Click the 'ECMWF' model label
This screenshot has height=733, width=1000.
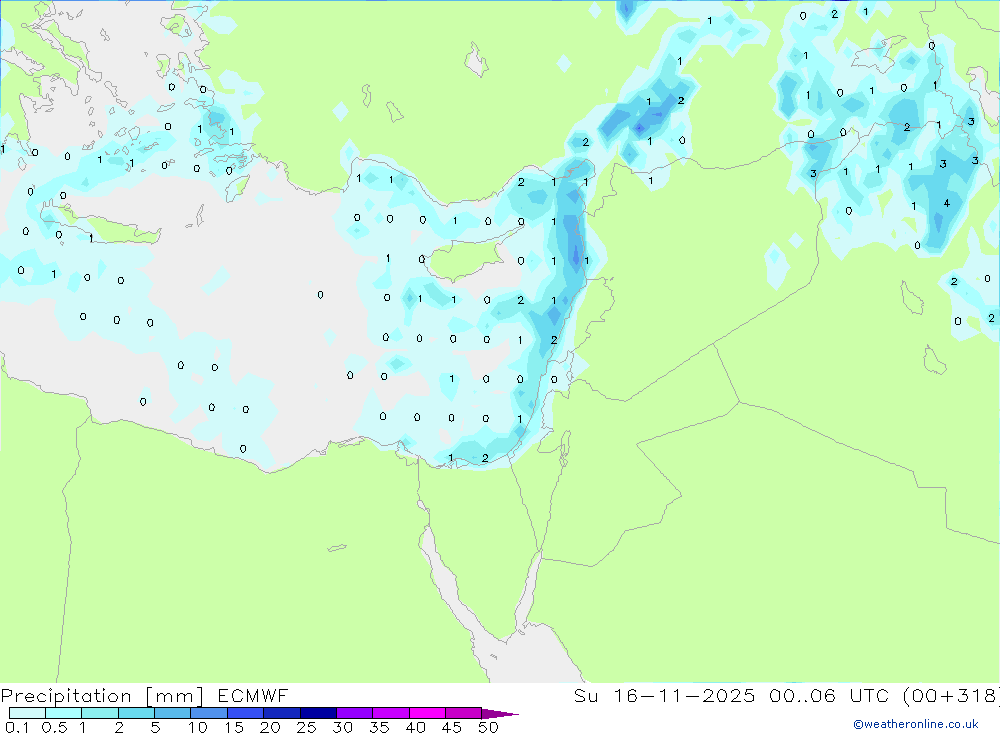click(253, 695)
